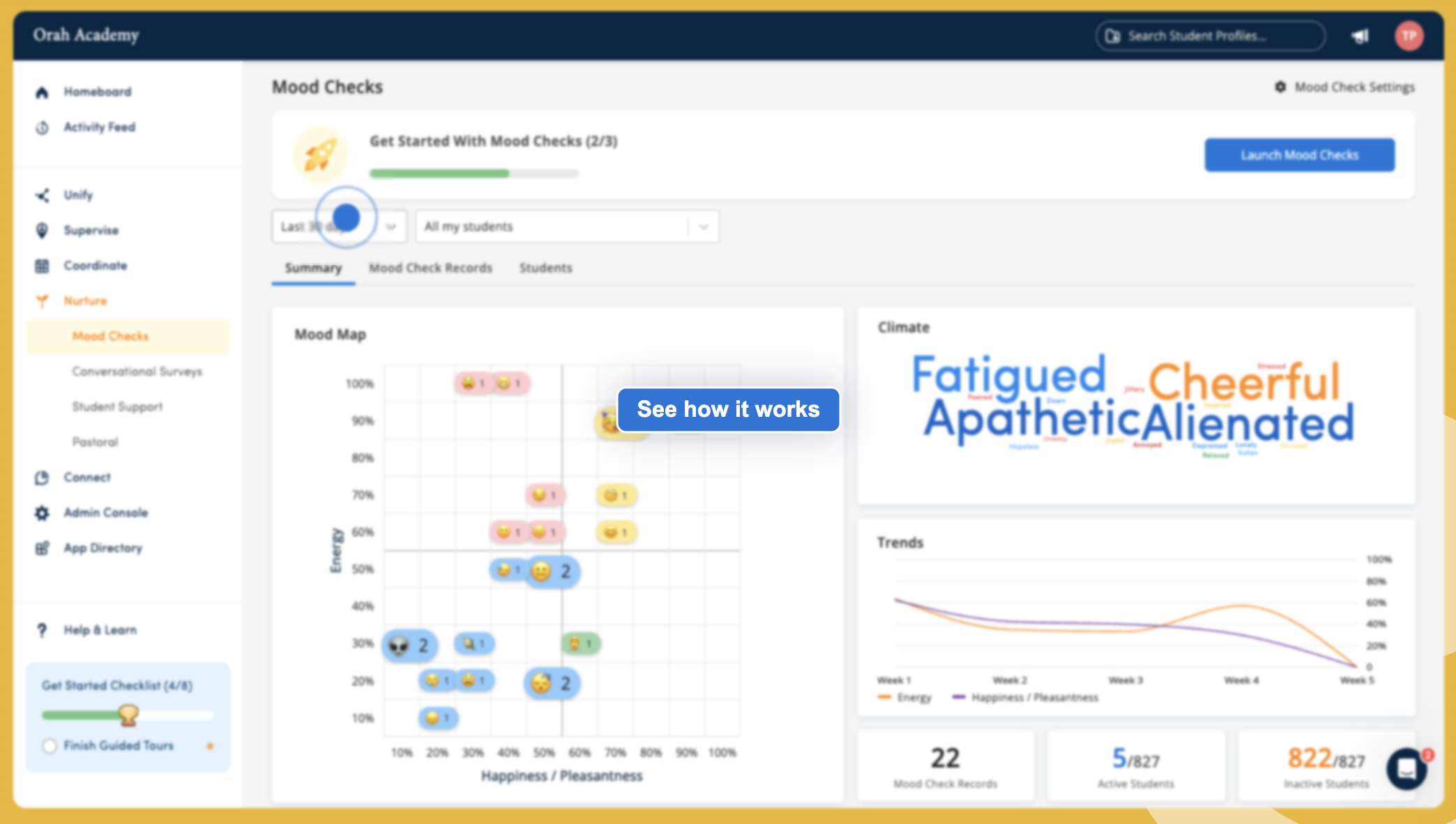Screen dimensions: 1456x824
Task: Click See how it works
Action: (x=727, y=409)
